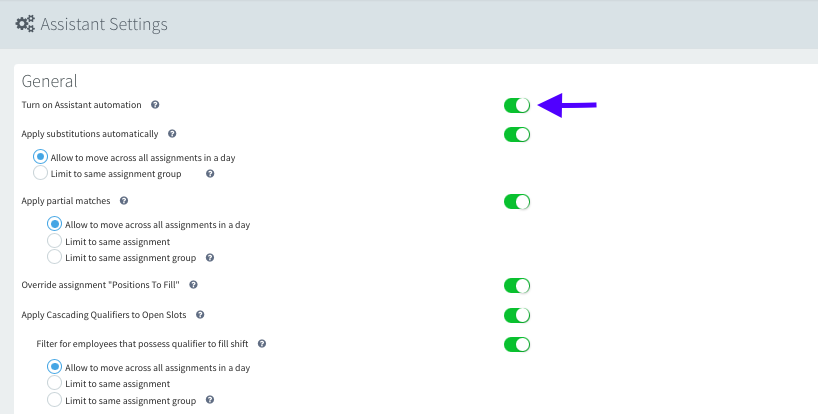This screenshot has width=818, height=414.
Task: Select Allow to move across all assignments under qualifier filter
Action: [x=54, y=367]
